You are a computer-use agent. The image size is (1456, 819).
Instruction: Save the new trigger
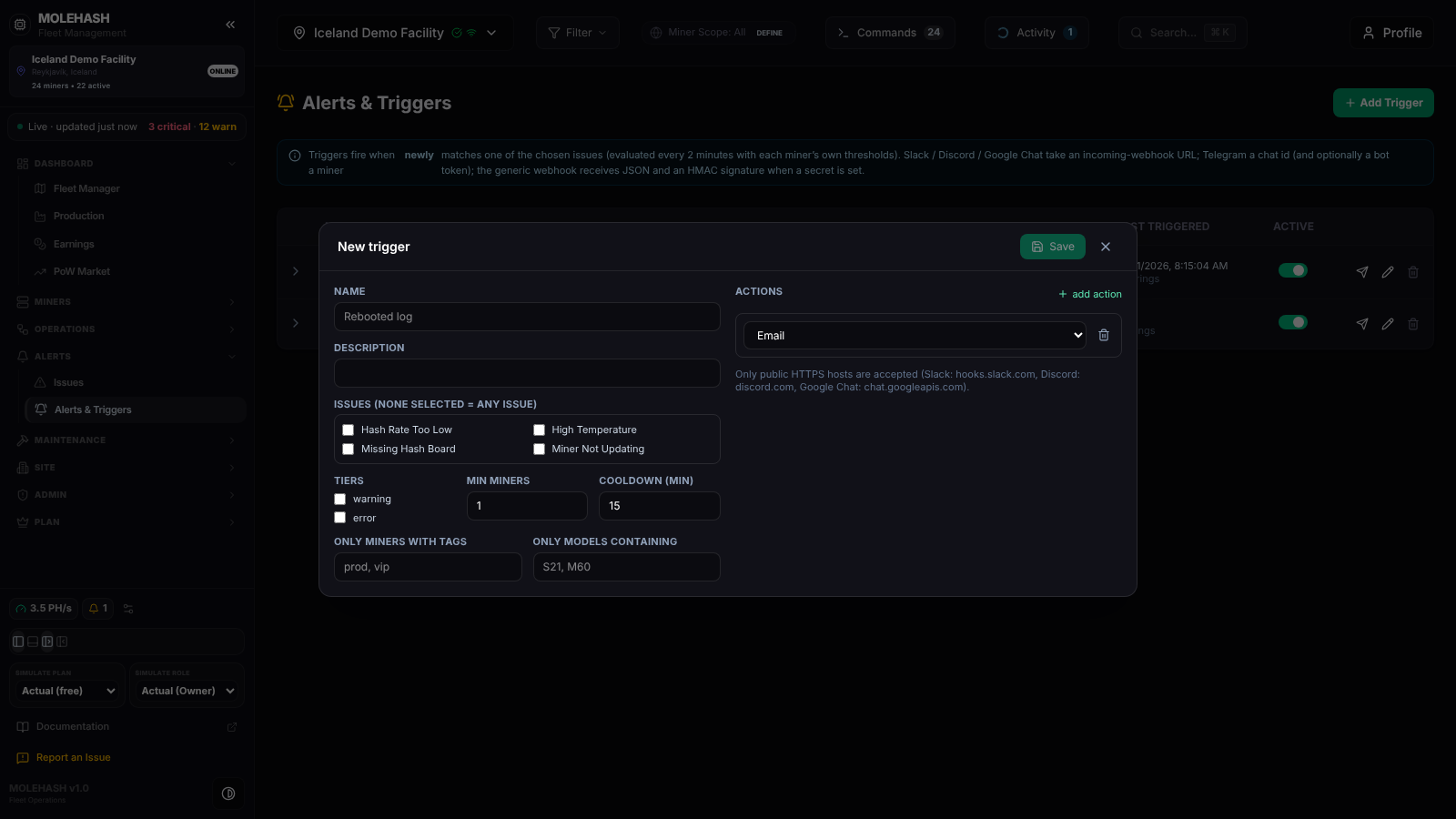pyautogui.click(x=1053, y=247)
